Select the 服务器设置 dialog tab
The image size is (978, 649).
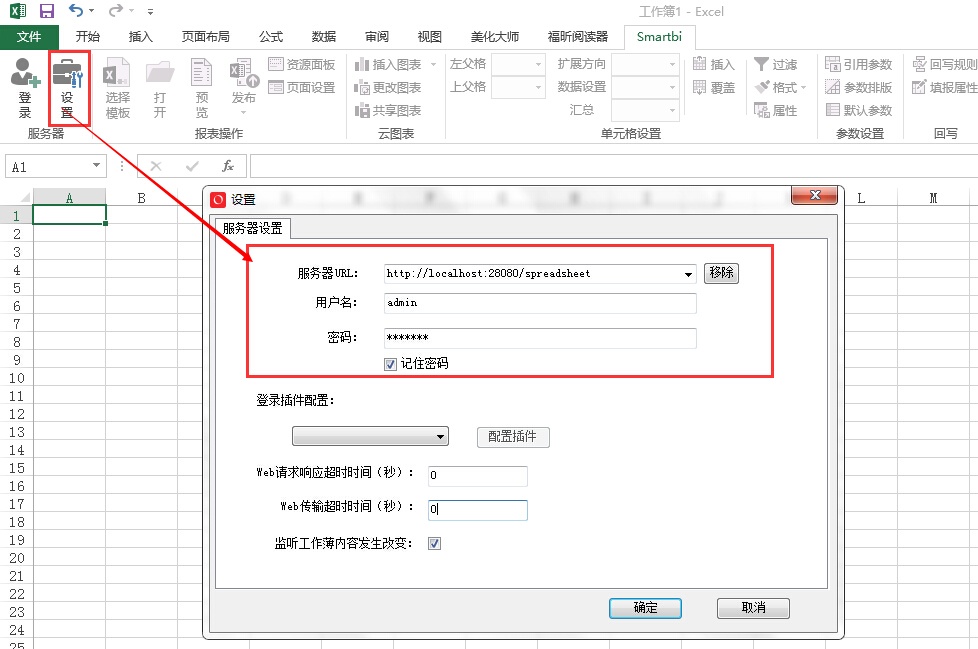[253, 228]
